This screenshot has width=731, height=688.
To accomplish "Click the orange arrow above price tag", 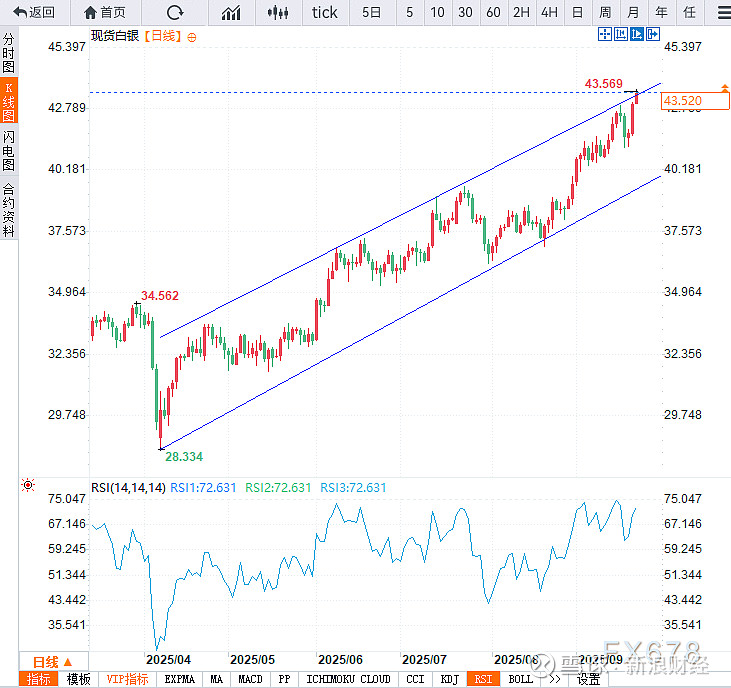I will point(724,87).
